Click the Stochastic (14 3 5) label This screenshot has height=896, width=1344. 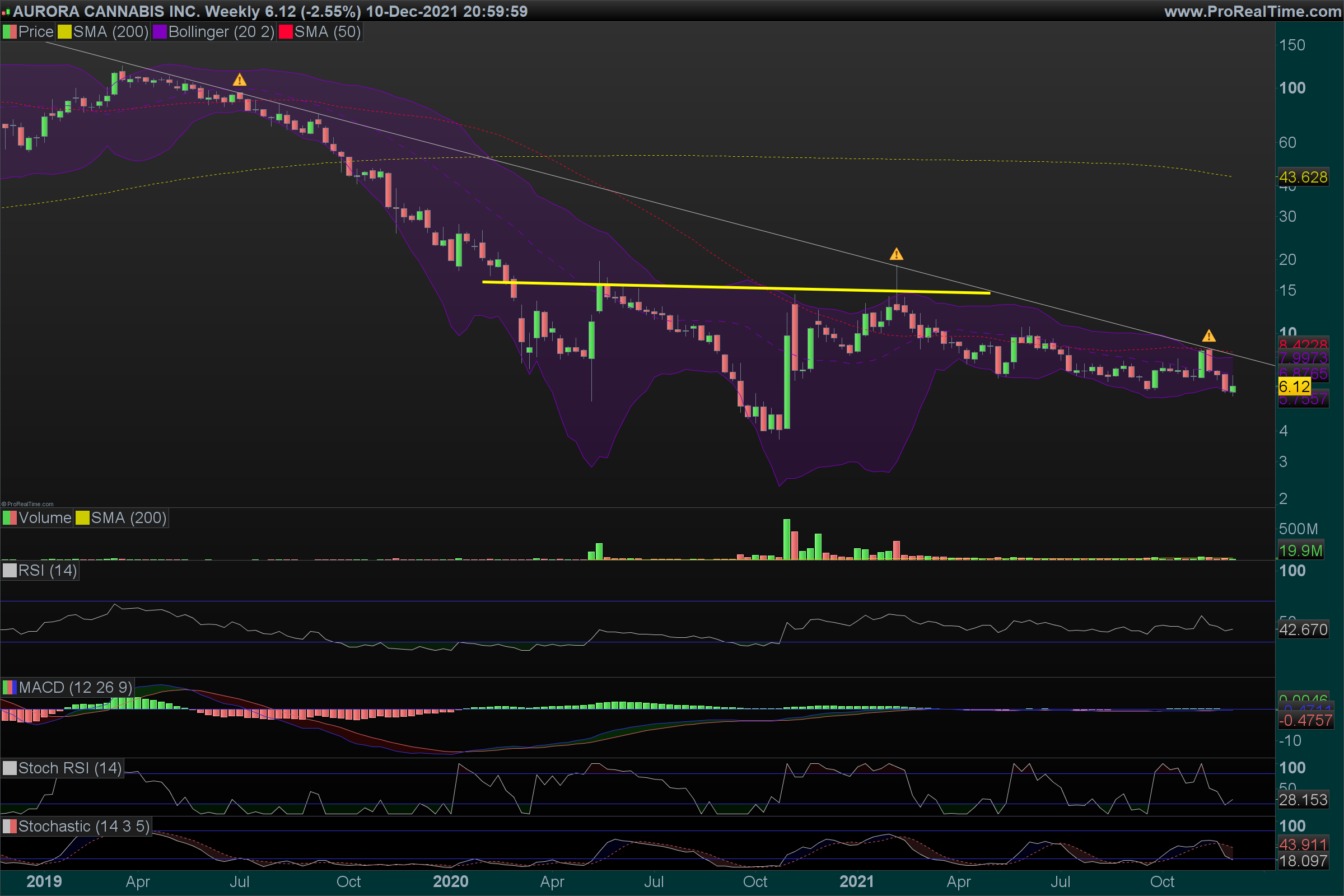(x=84, y=827)
